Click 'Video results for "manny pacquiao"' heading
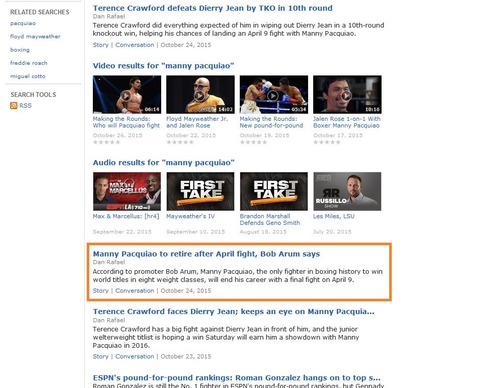Screen dimensions: 480x388 (163, 66)
